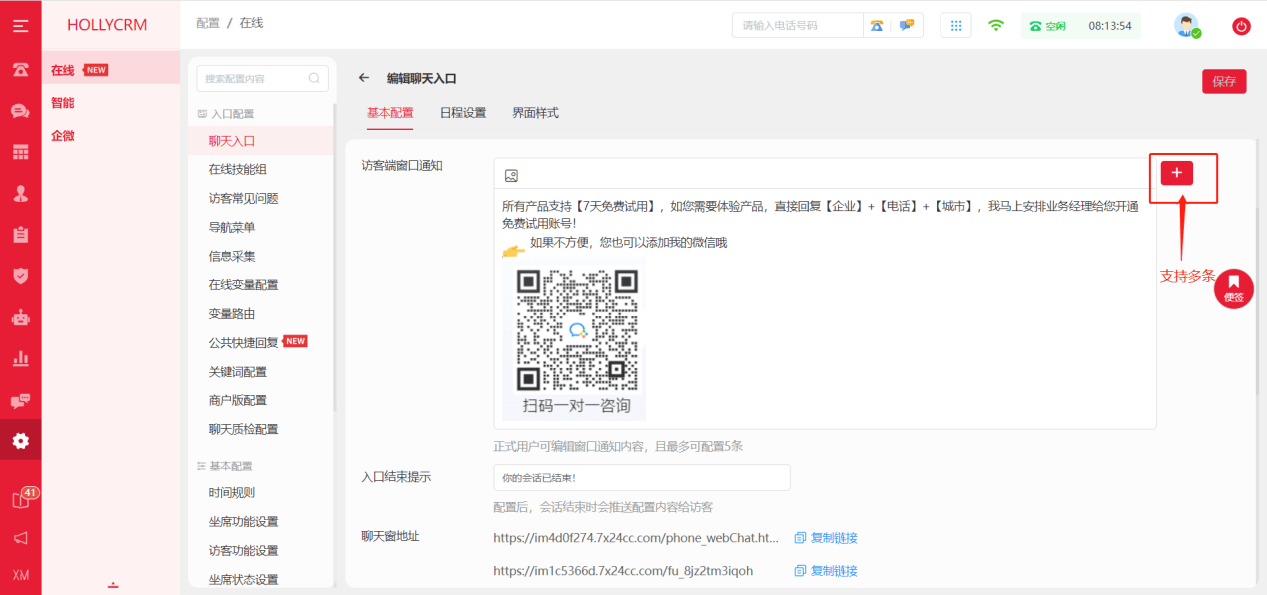This screenshot has width=1267, height=595.
Task: Select 在线技能组 in the config list
Action: point(237,170)
